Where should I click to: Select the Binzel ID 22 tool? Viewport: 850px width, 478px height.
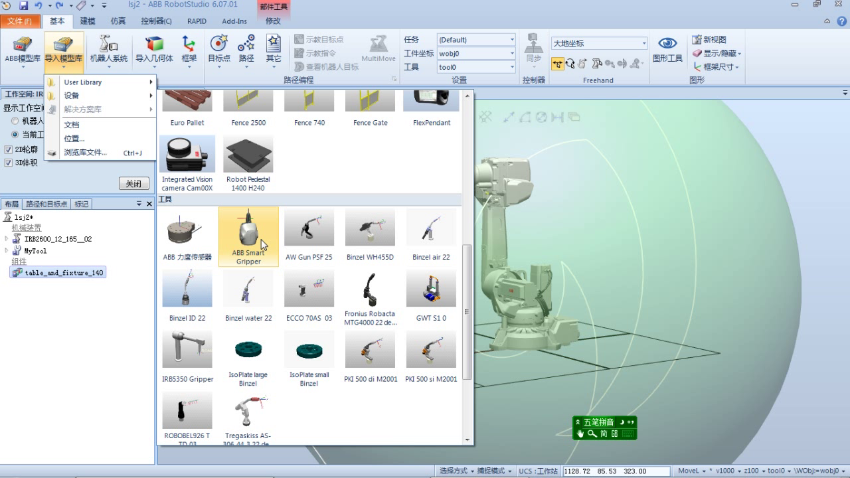[x=187, y=297]
